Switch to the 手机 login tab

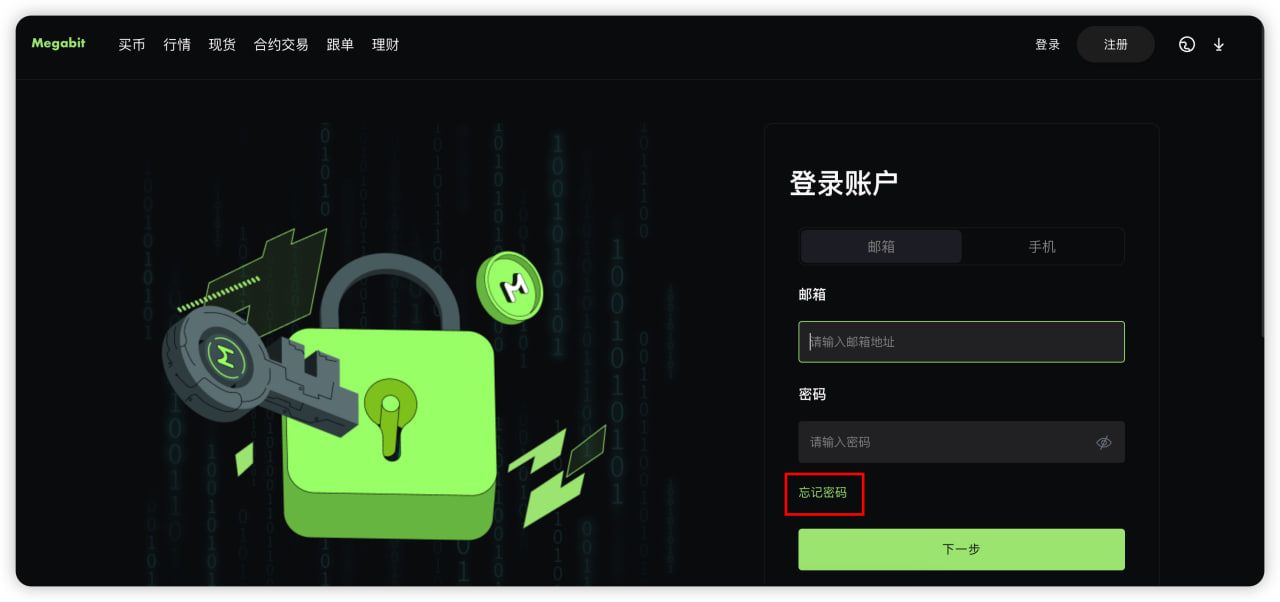click(x=1042, y=246)
